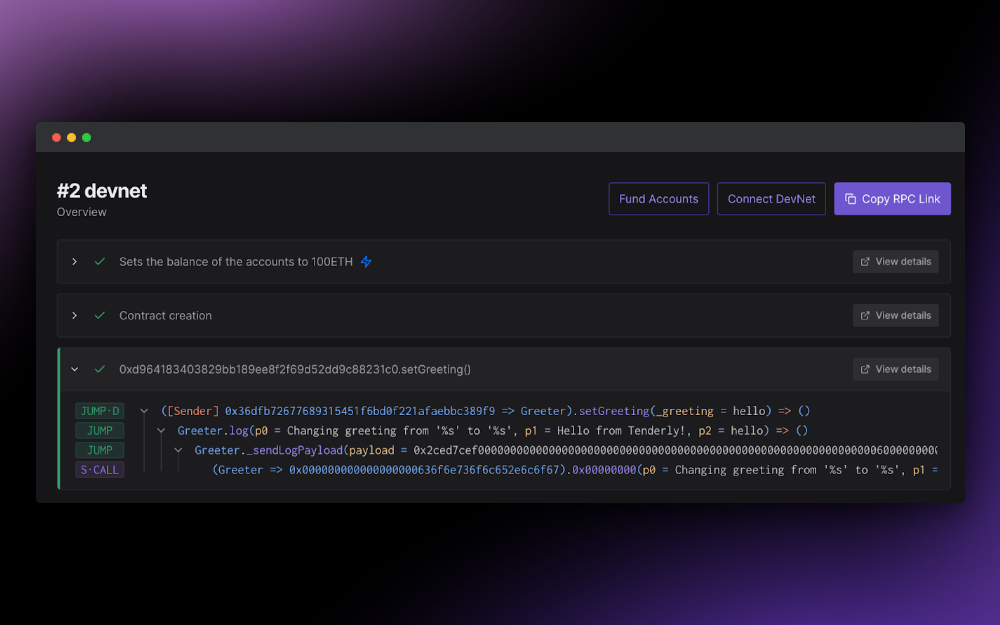The width and height of the screenshot is (1000, 625).
Task: Collapse the Sender setGreeting trace entry
Action: coord(145,410)
